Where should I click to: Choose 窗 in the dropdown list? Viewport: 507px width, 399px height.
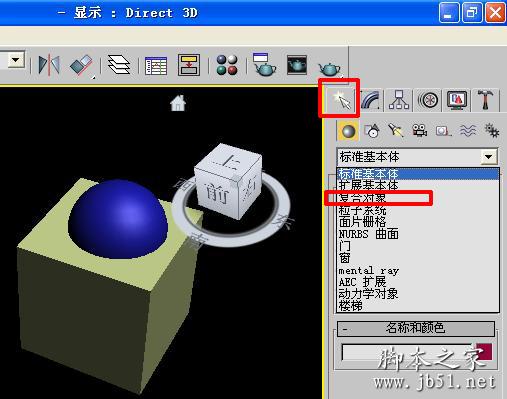click(x=418, y=258)
